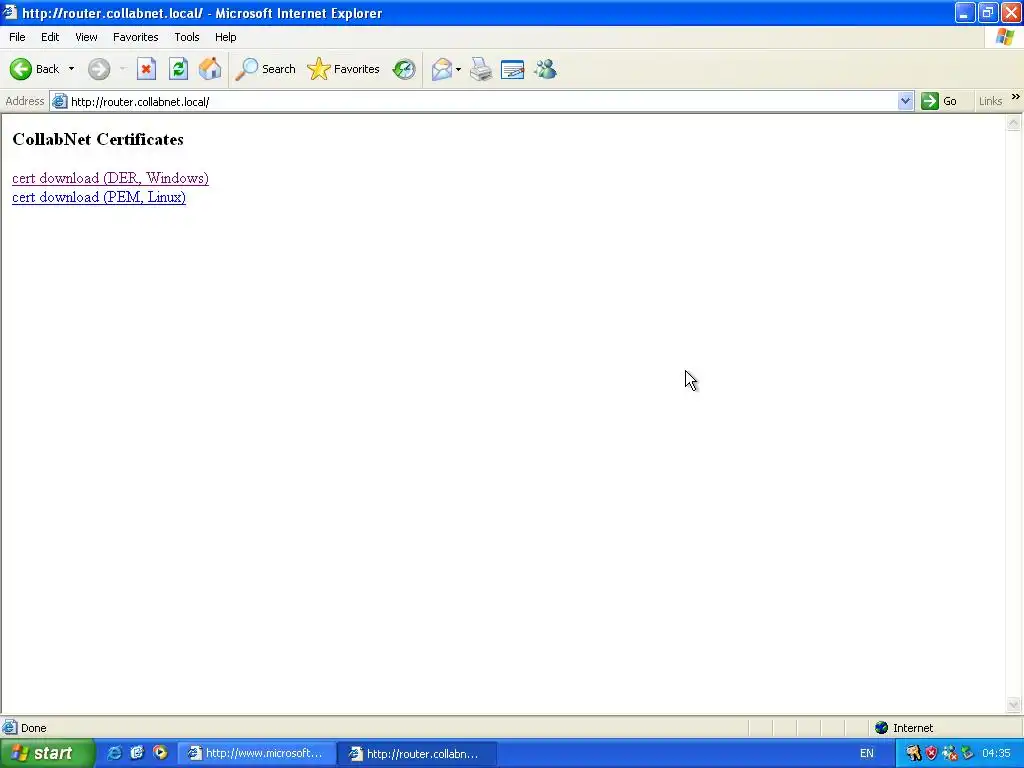Click the scrollbar down arrow
1024x768 pixels.
[1014, 704]
